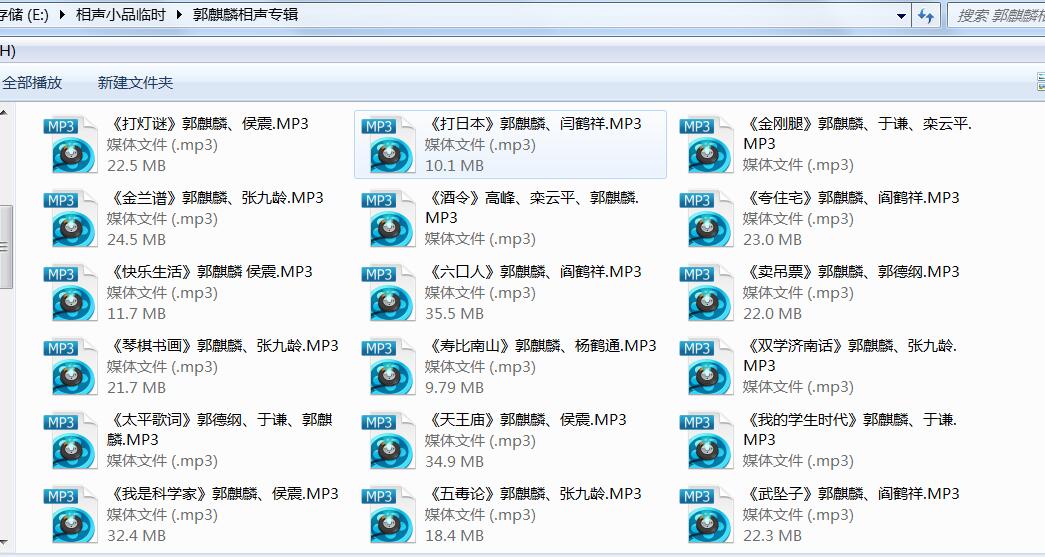Image resolution: width=1045 pixels, height=557 pixels.
Task: Click the file name 《金刚腿》郭麒麟、于谦、栾云平.MP3
Action: point(858,133)
